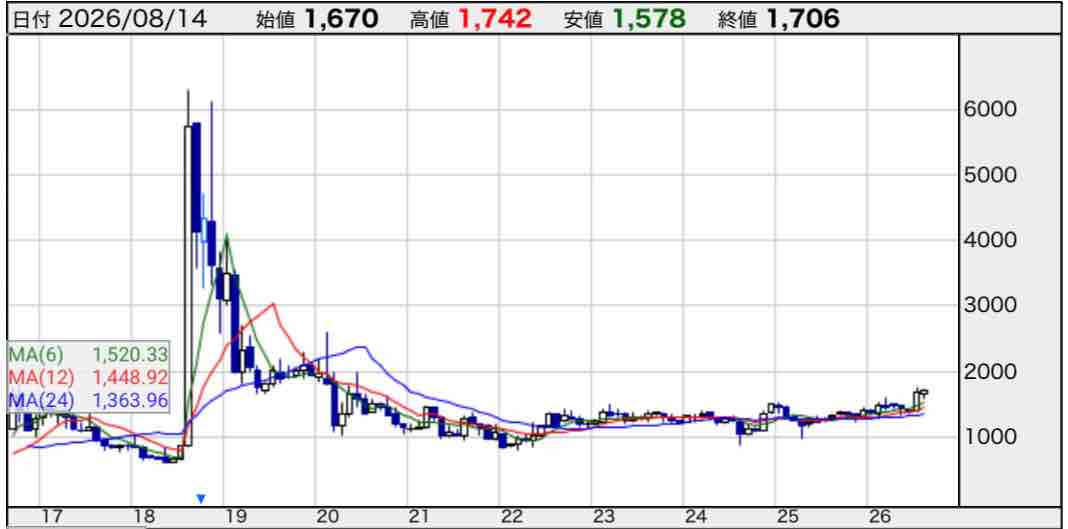Click the year 25 axis label
1068x529 pixels.
click(x=788, y=515)
